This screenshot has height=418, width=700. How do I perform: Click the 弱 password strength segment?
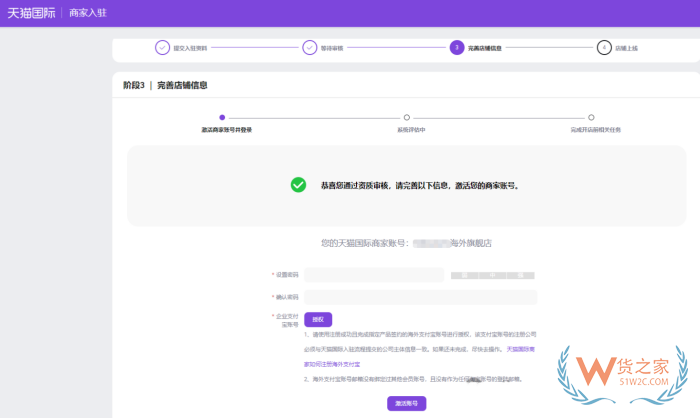(x=464, y=276)
